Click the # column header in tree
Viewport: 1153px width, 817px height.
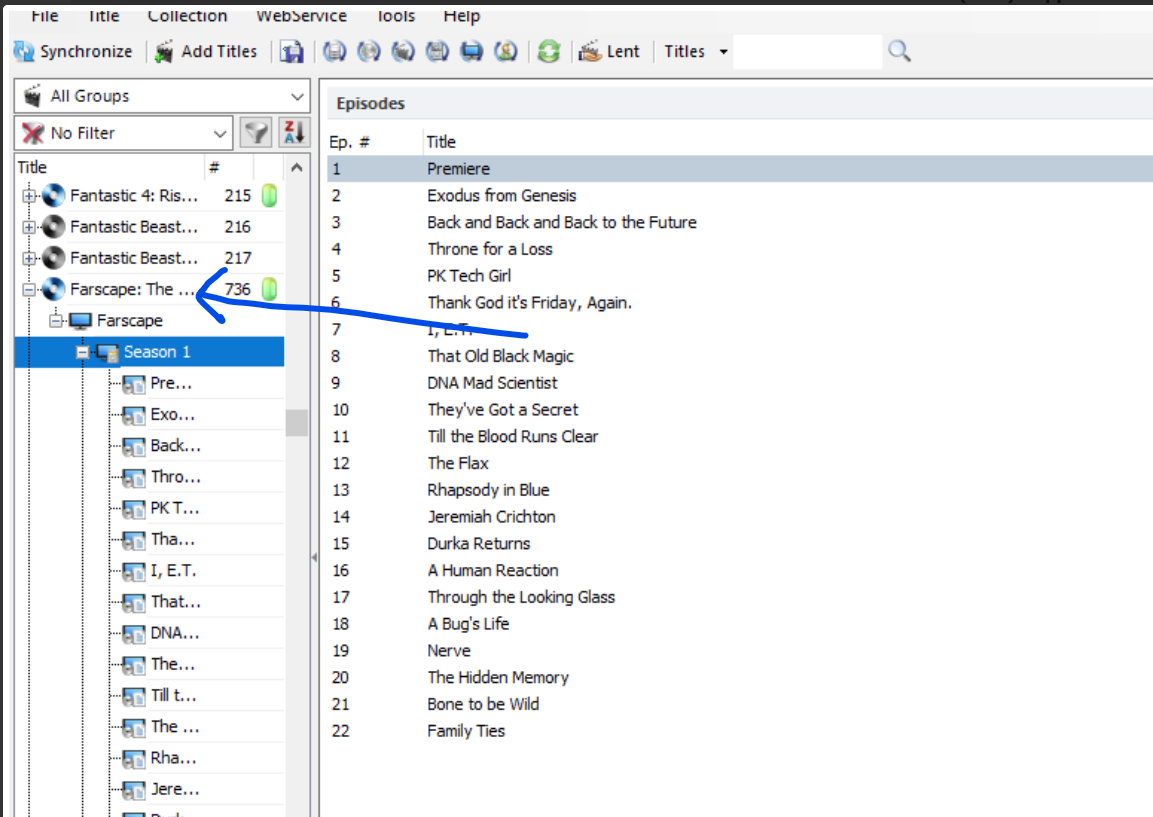point(229,168)
